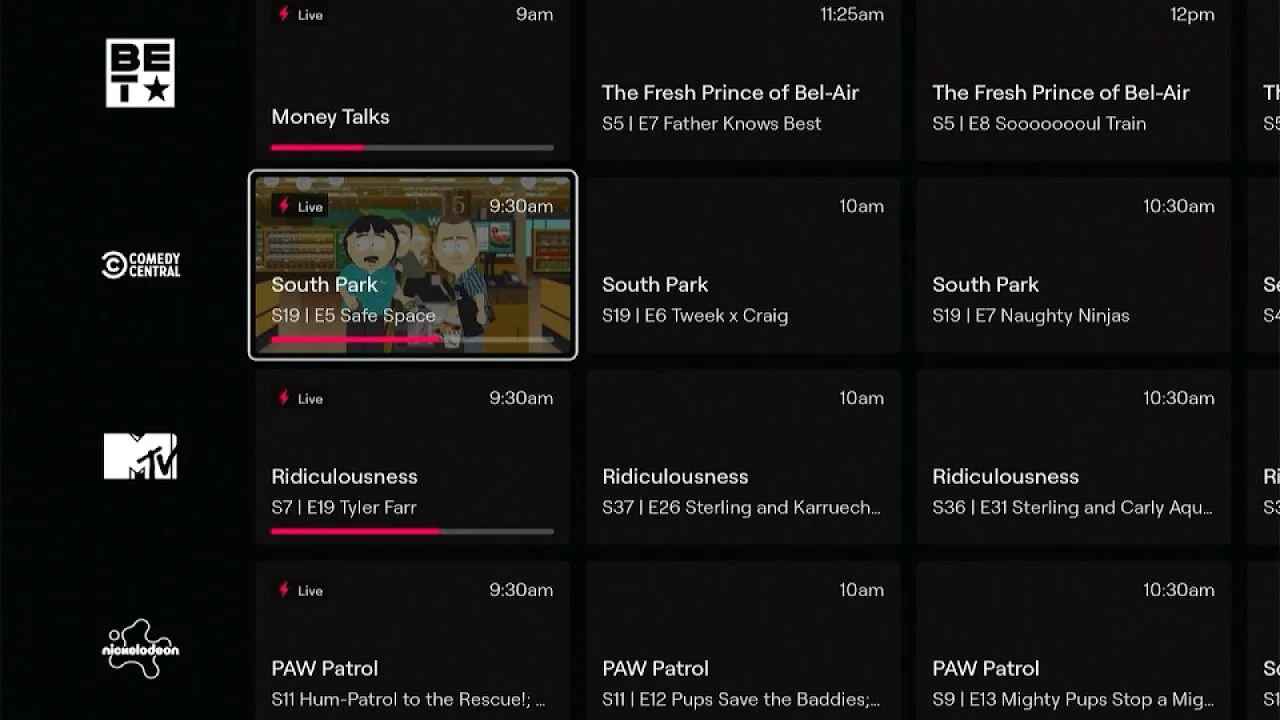Viewport: 1280px width, 720px height.
Task: Select the MTV channel logo
Action: pyautogui.click(x=140, y=456)
